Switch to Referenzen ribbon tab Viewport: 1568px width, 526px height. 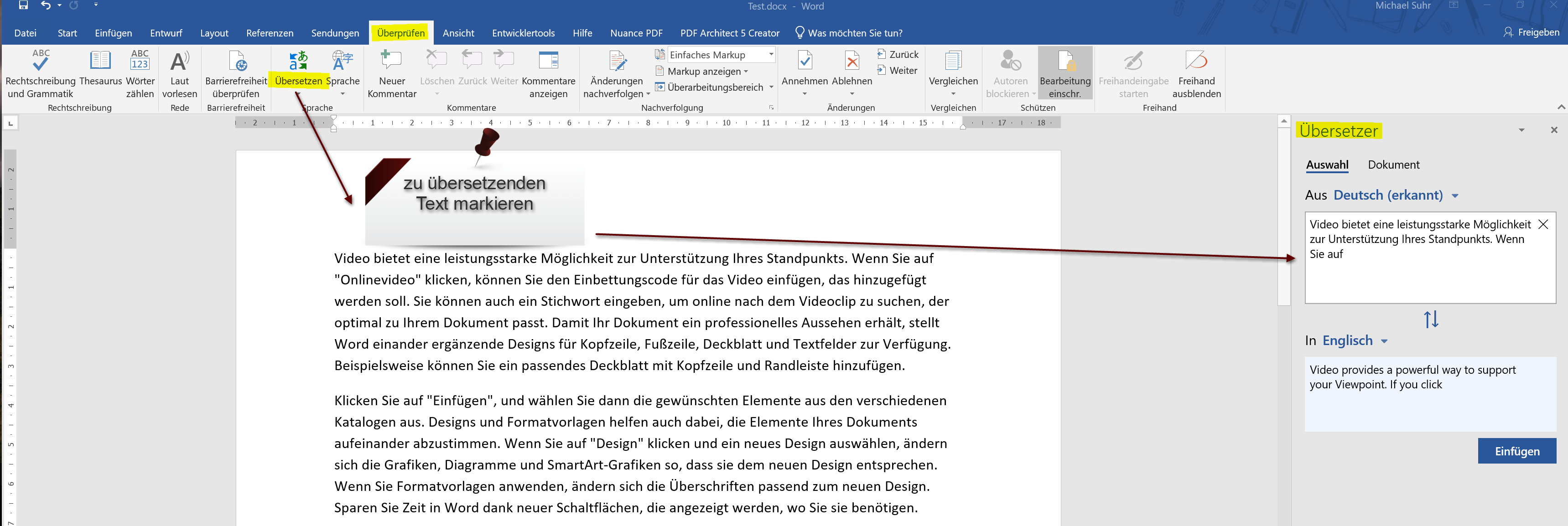pos(270,33)
